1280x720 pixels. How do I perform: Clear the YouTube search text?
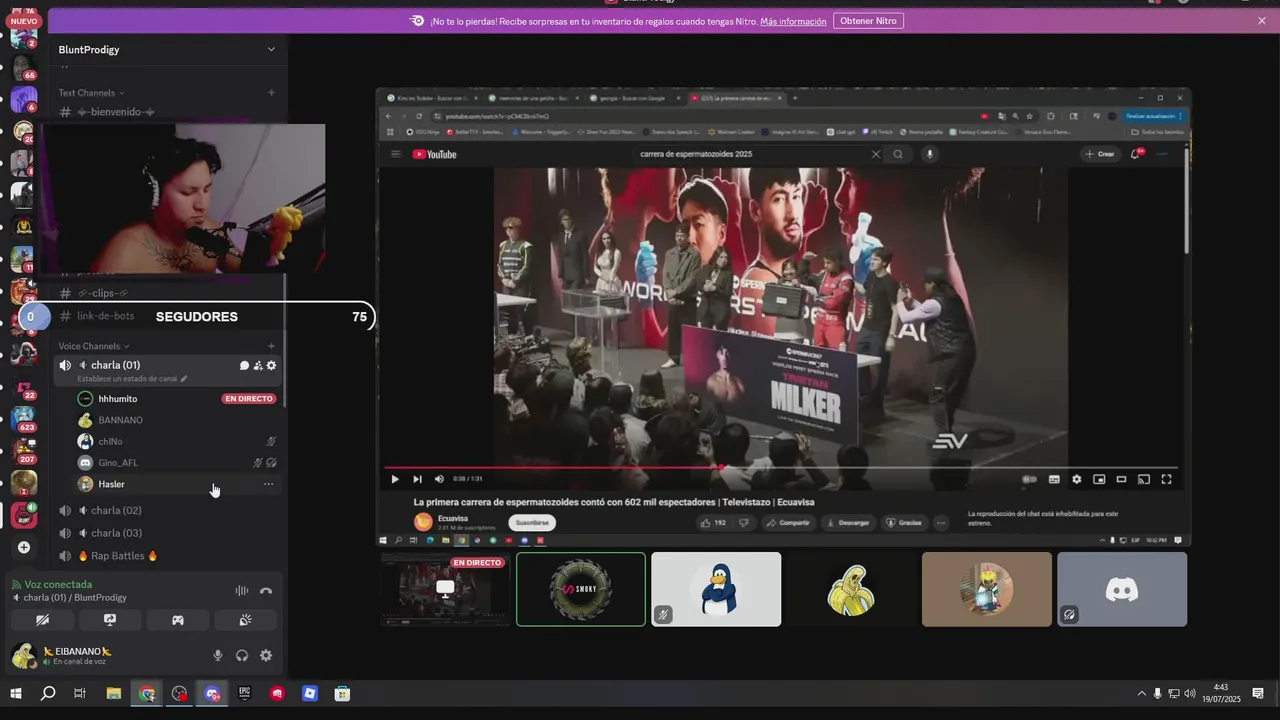coord(876,154)
